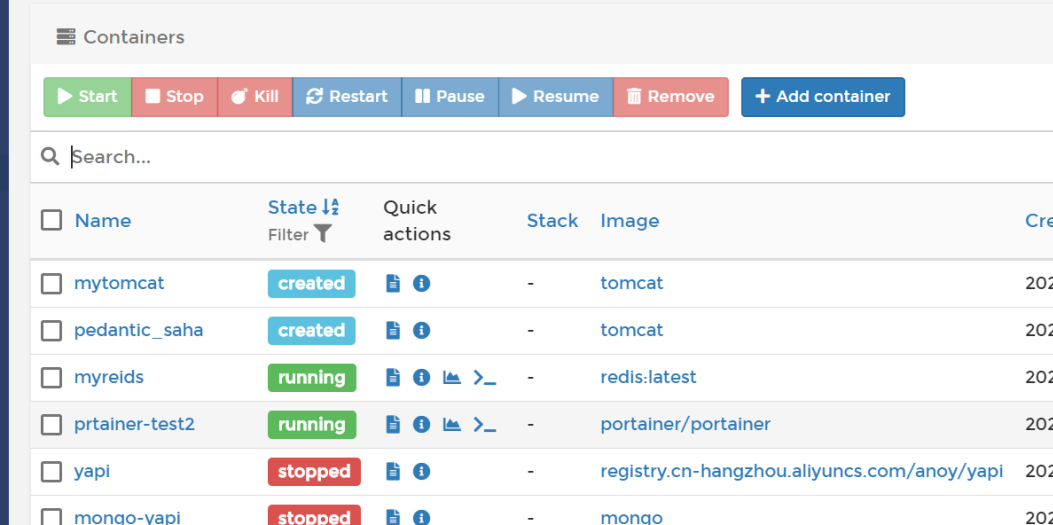Click the Filter label under State
Image resolution: width=1053 pixels, height=525 pixels.
click(288, 235)
